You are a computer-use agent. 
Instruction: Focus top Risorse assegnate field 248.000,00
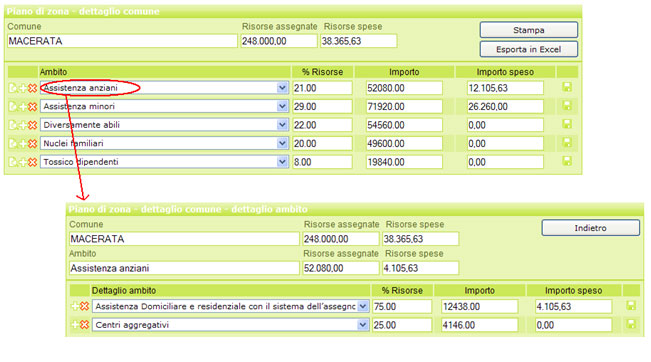click(279, 41)
